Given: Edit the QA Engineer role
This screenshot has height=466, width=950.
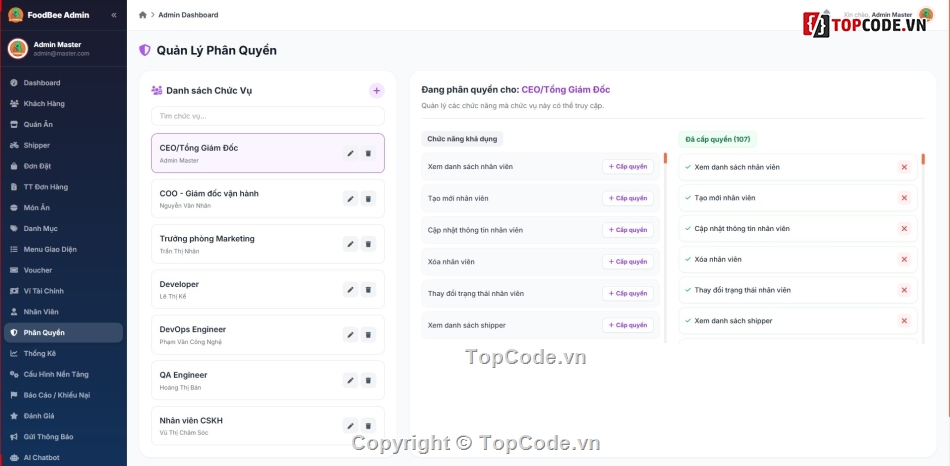Looking at the screenshot, I should (350, 381).
